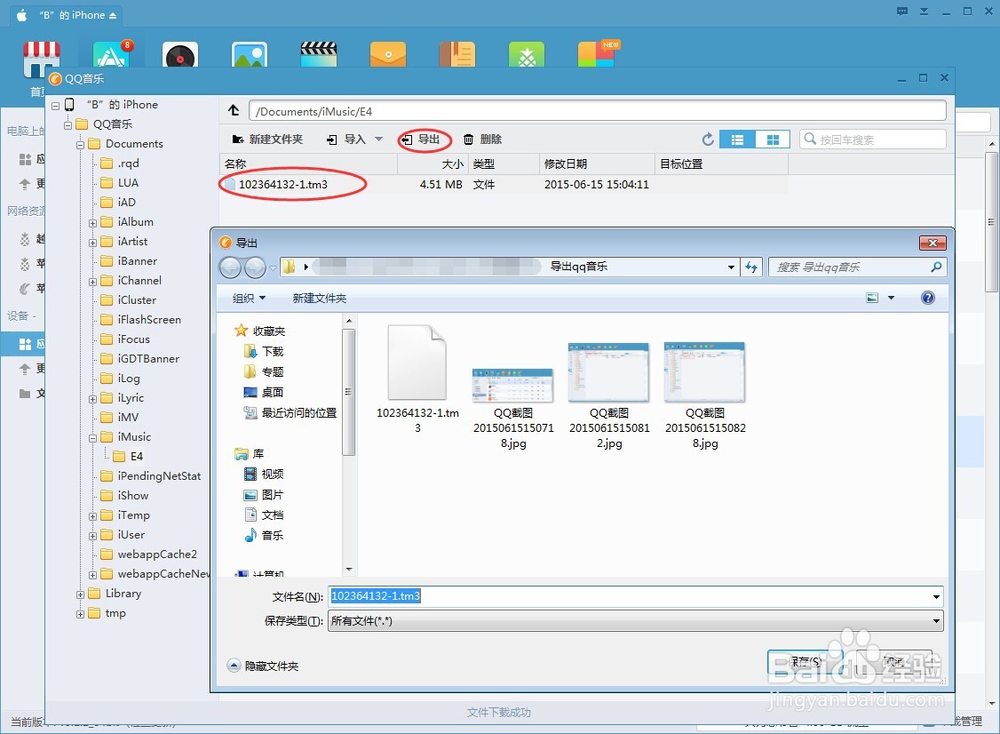Click the 文件名 filename input field
1000x734 pixels.
click(635, 596)
